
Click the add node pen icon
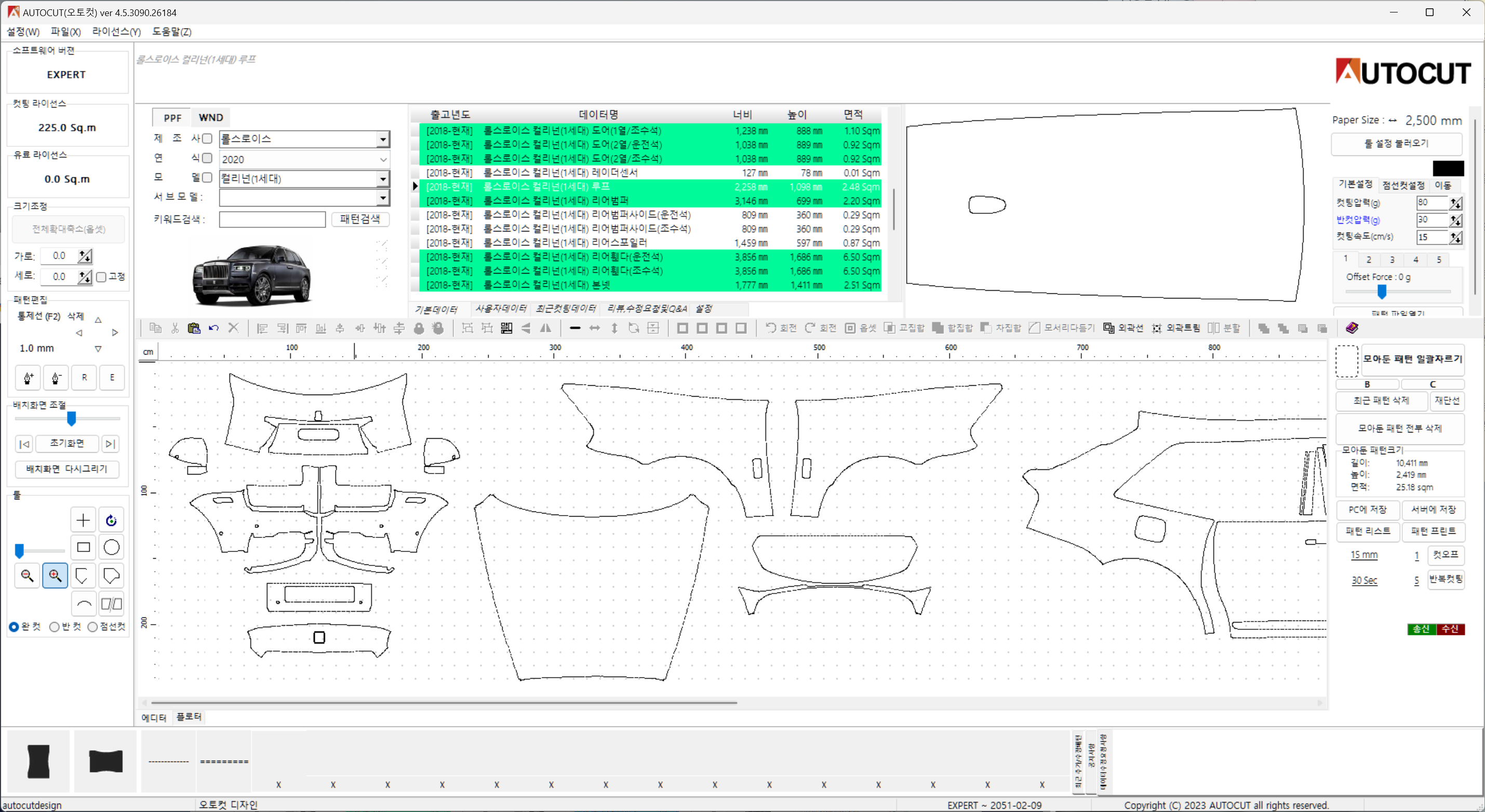(28, 377)
